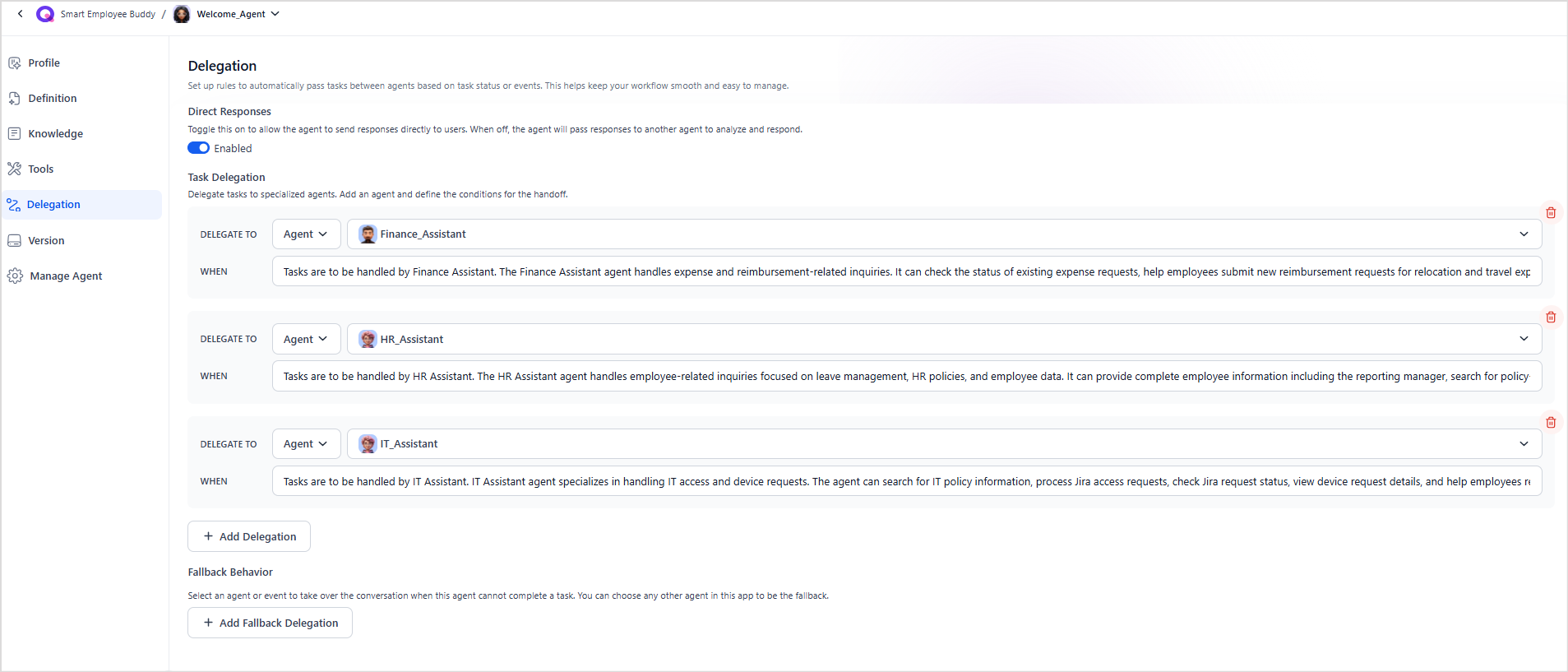
Task: Open the Version section
Action: (x=46, y=240)
